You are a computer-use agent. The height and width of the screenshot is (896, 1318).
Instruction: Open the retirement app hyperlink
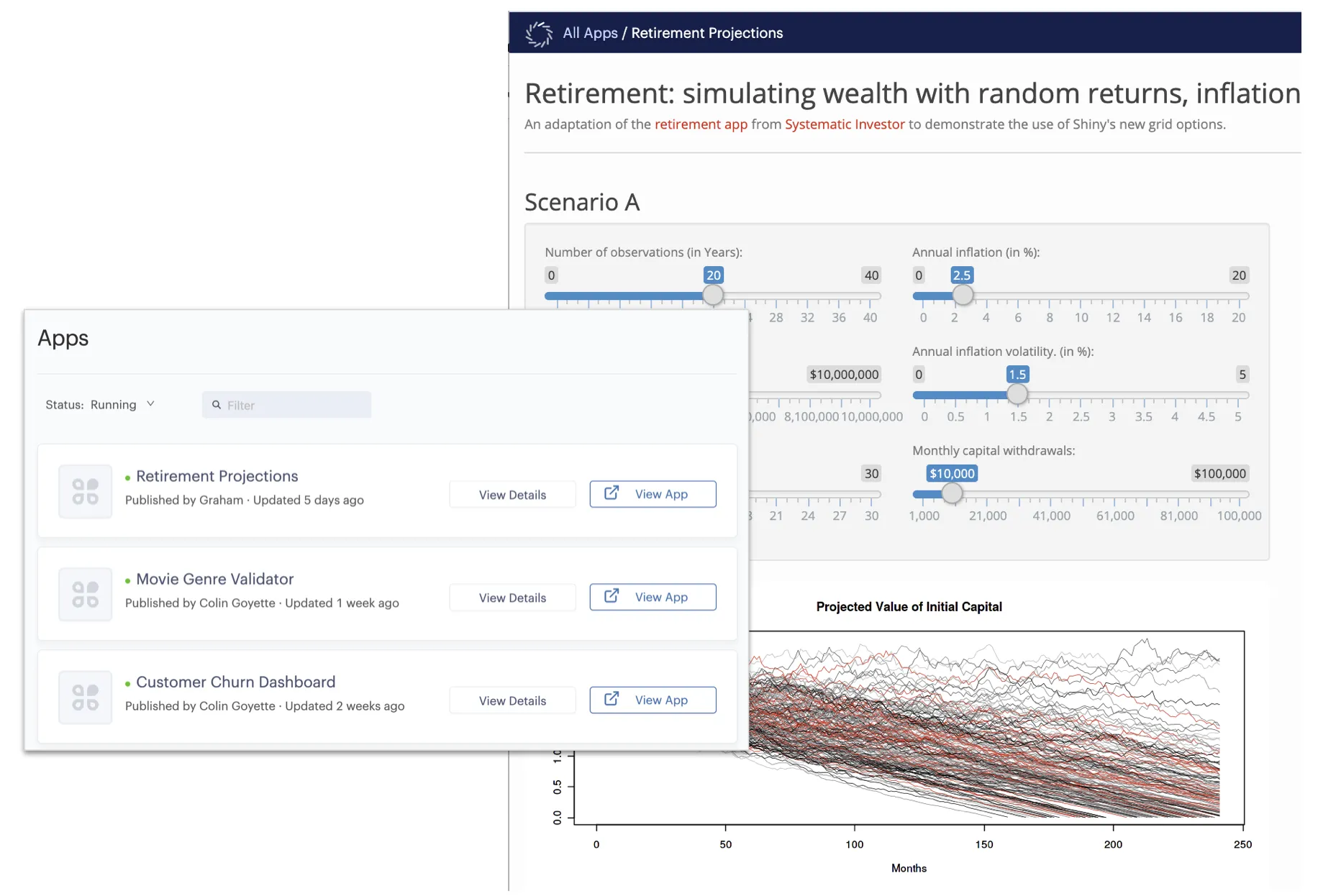[x=701, y=124]
